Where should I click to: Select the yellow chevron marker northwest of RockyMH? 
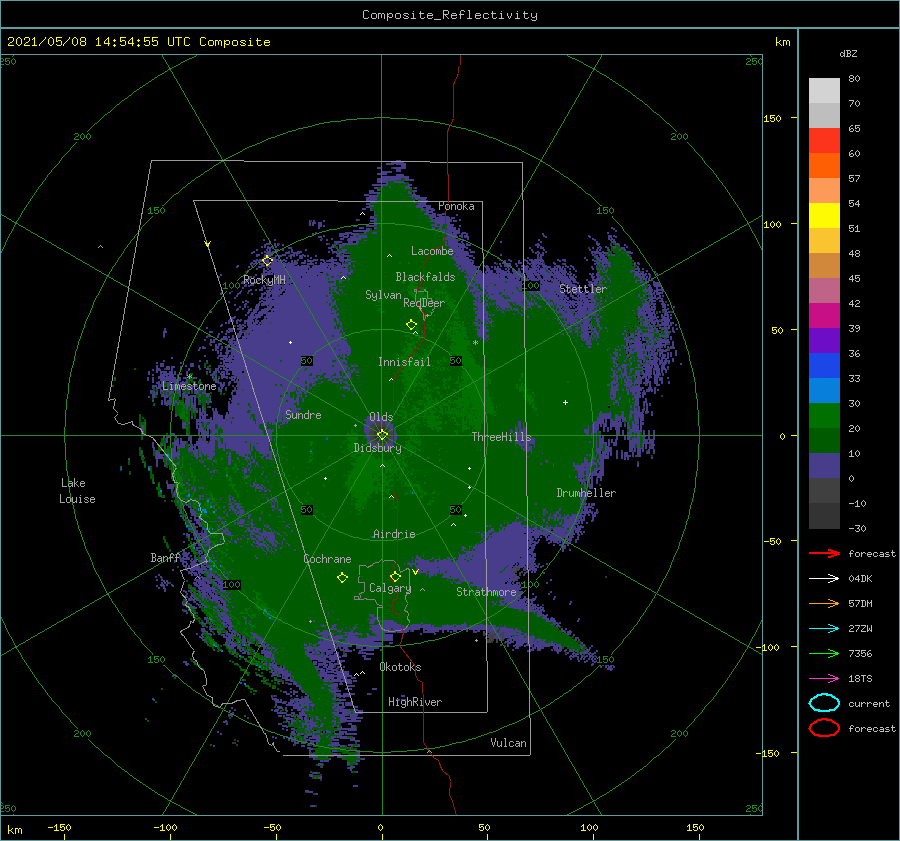point(208,244)
